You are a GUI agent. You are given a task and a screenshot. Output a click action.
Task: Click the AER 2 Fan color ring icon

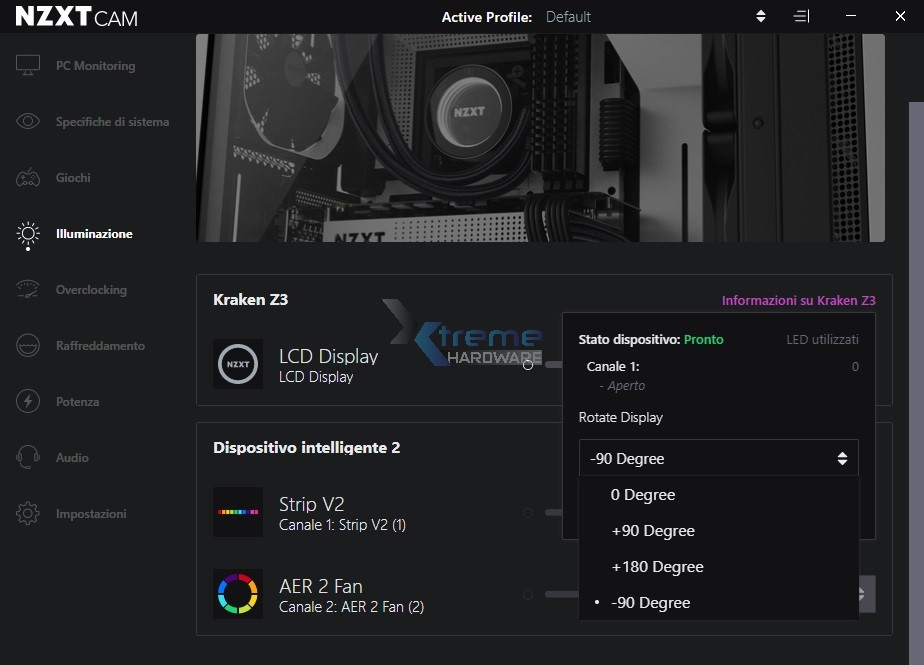pyautogui.click(x=238, y=594)
